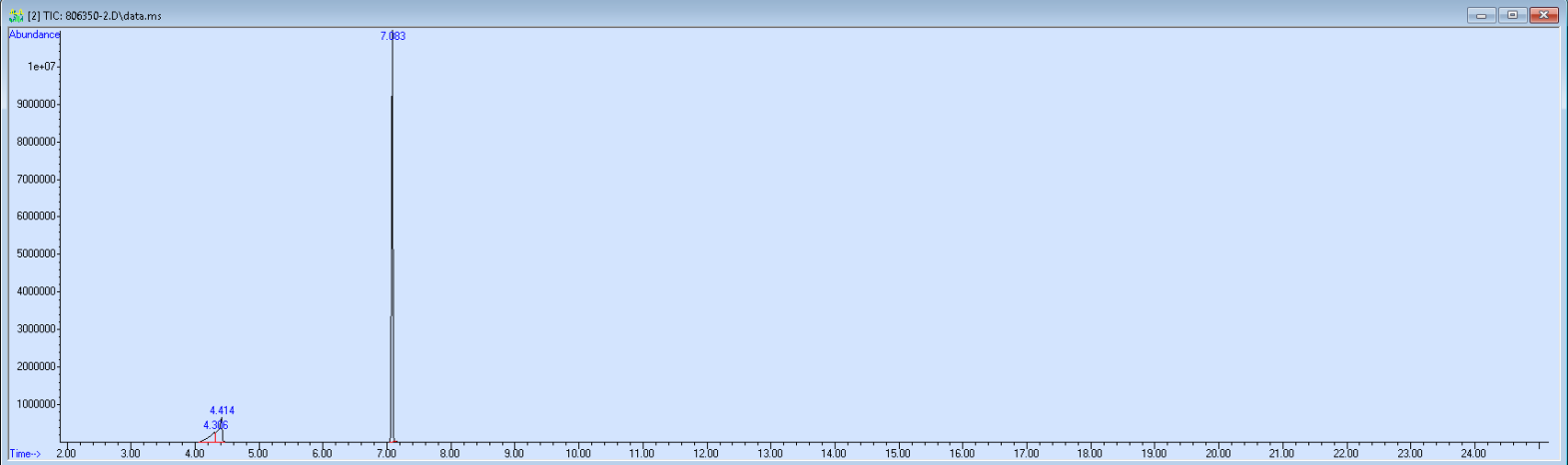Screen dimensions: 1568x465
Task: Minimize the TIC data window
Action: 1481,15
